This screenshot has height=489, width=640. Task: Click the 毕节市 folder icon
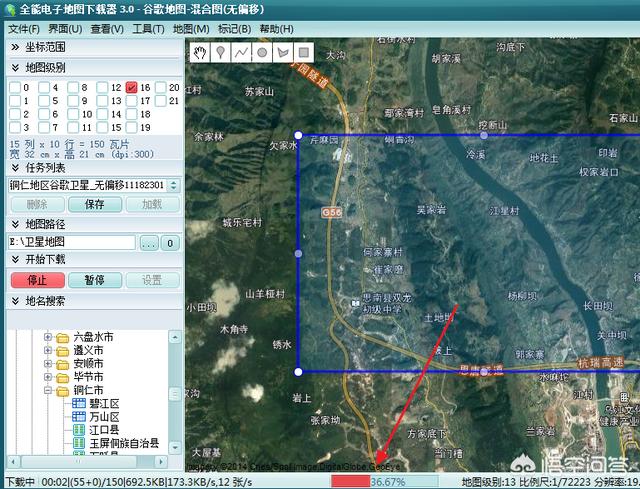click(x=62, y=377)
